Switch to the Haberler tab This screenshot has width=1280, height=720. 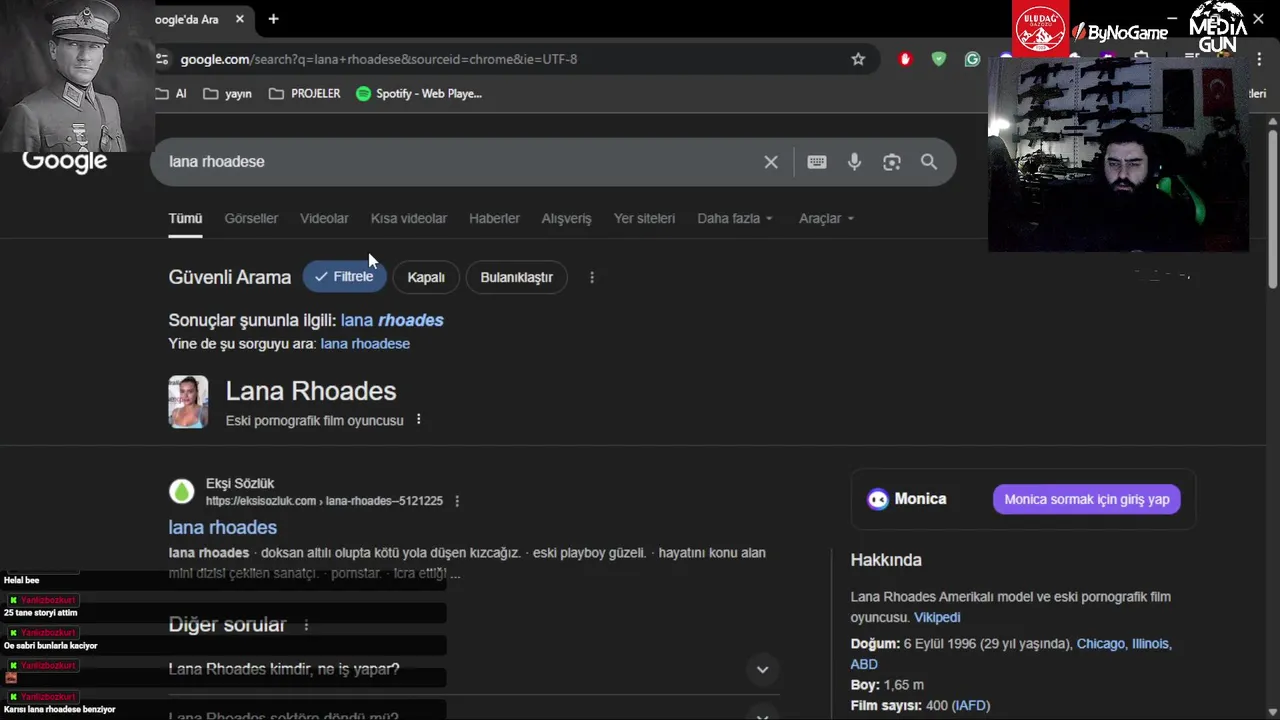[x=494, y=218]
